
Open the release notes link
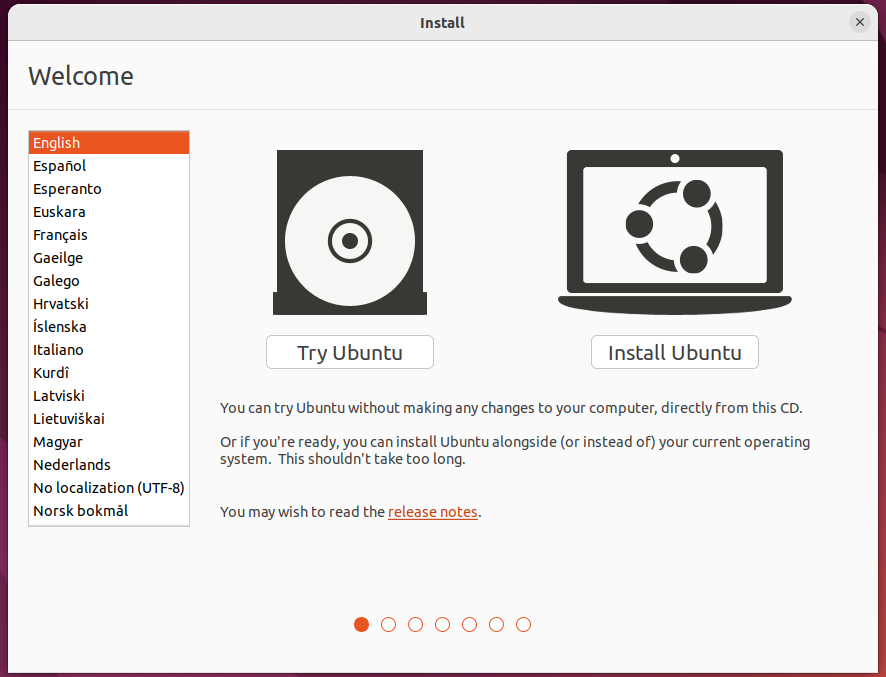(x=433, y=511)
